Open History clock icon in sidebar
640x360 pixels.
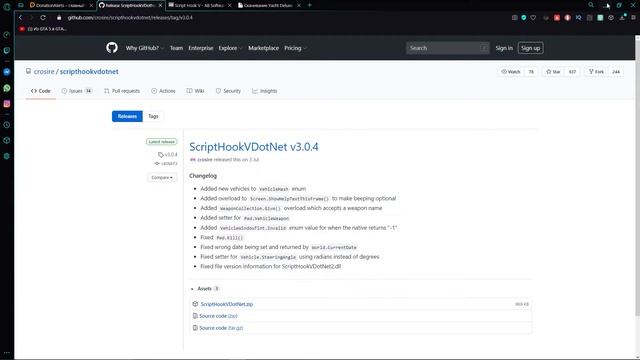pos(7,125)
